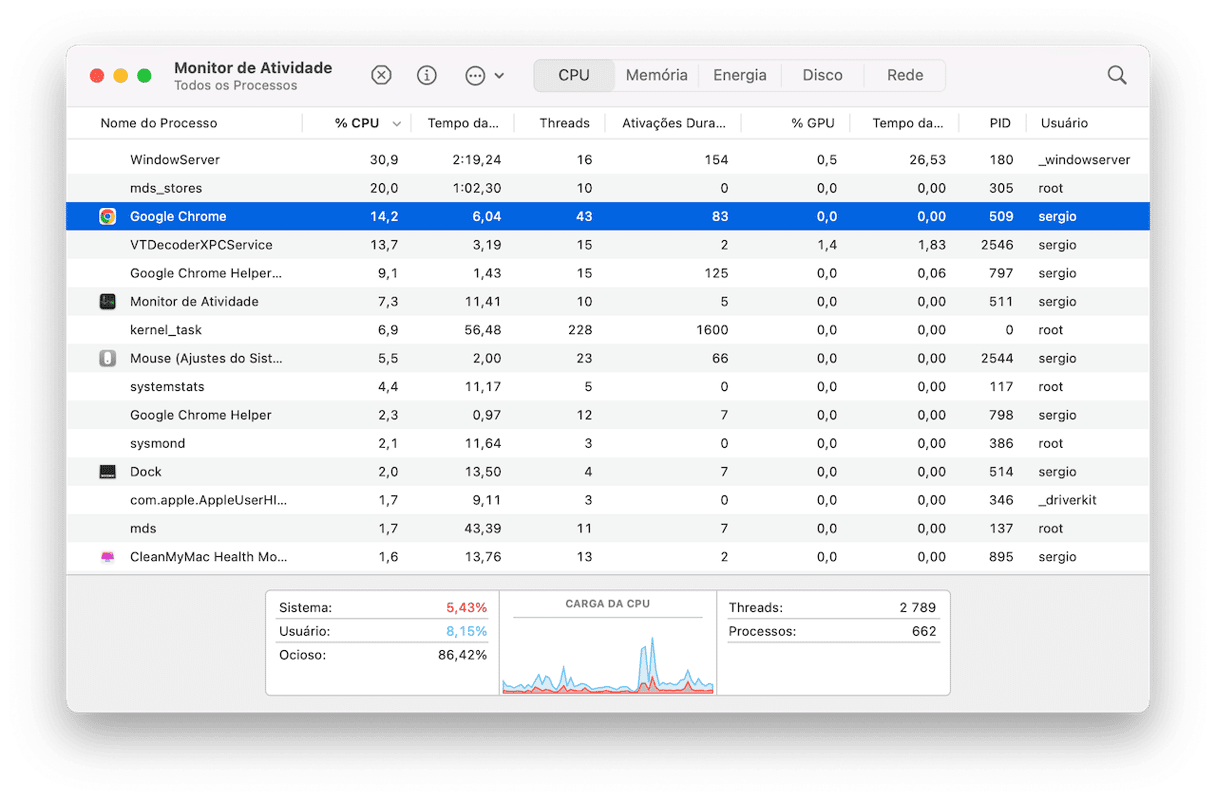Click the Google Chrome app icon

[x=108, y=216]
